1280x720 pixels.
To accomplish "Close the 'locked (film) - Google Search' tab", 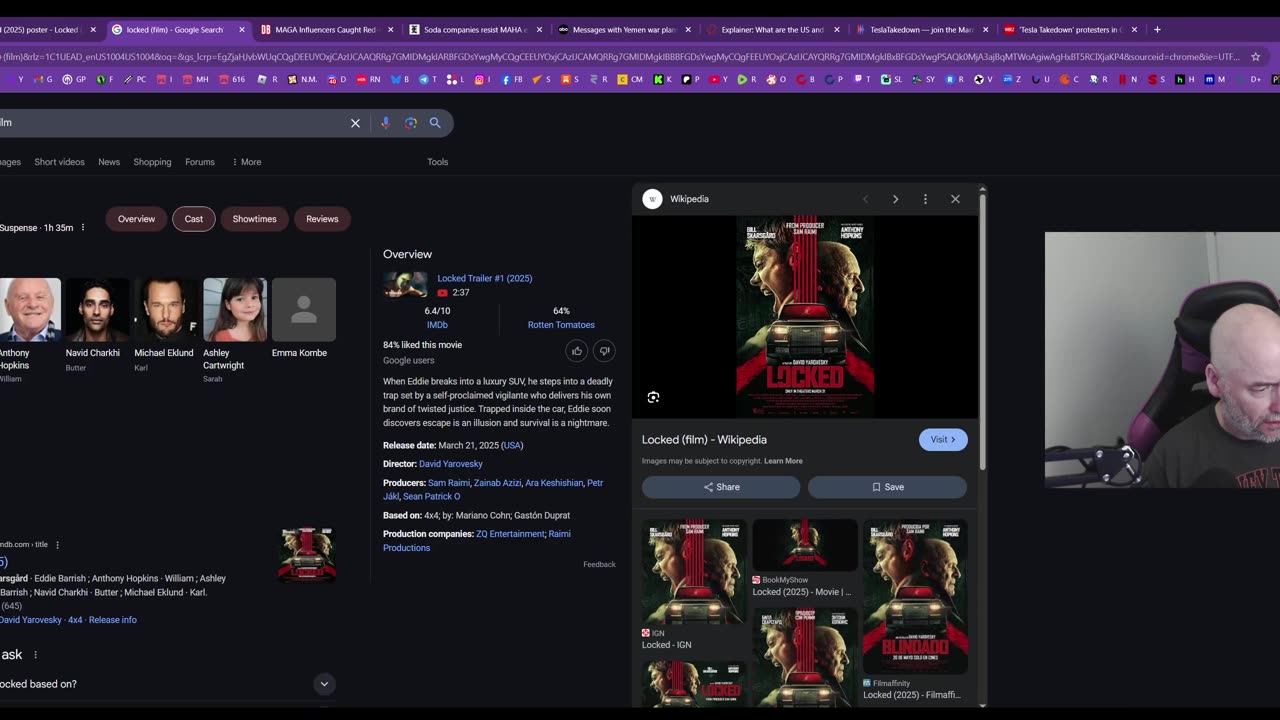I will [x=242, y=30].
